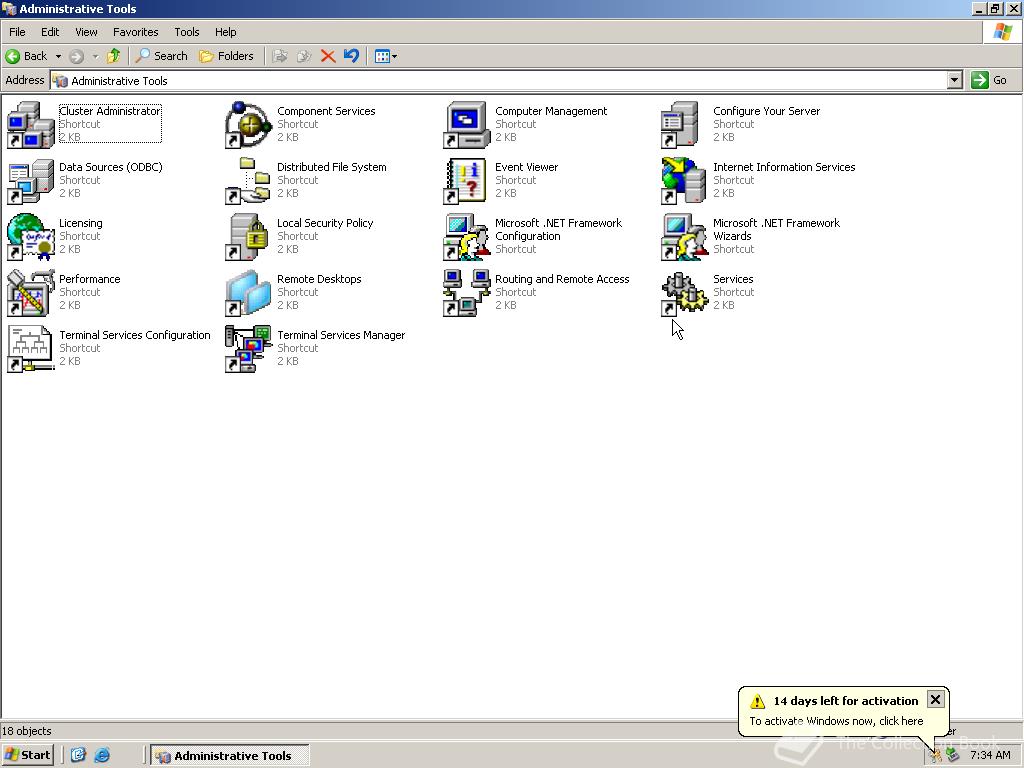Open the Views dropdown button

click(386, 56)
